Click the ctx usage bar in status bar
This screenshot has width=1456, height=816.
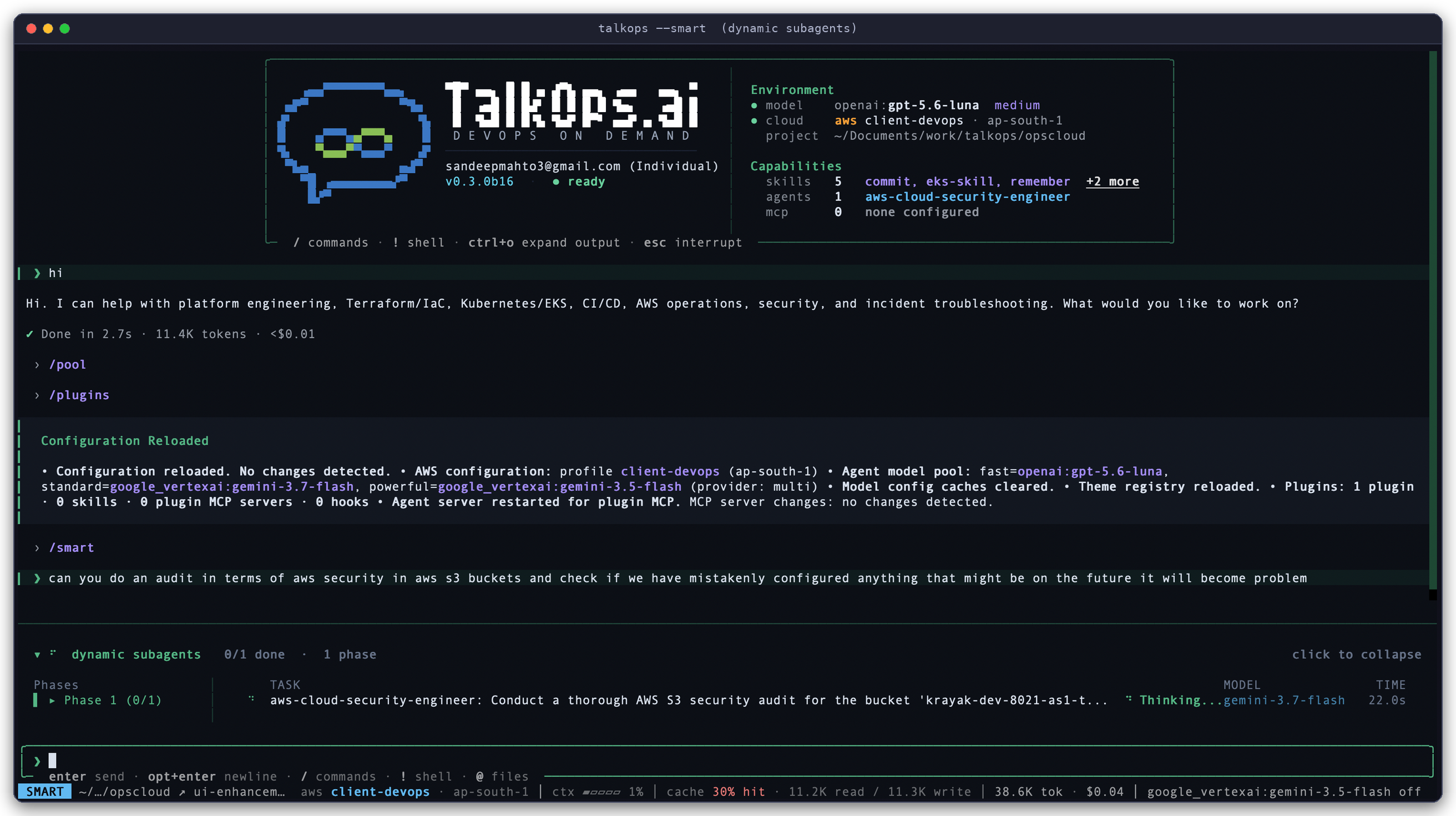pos(601,792)
